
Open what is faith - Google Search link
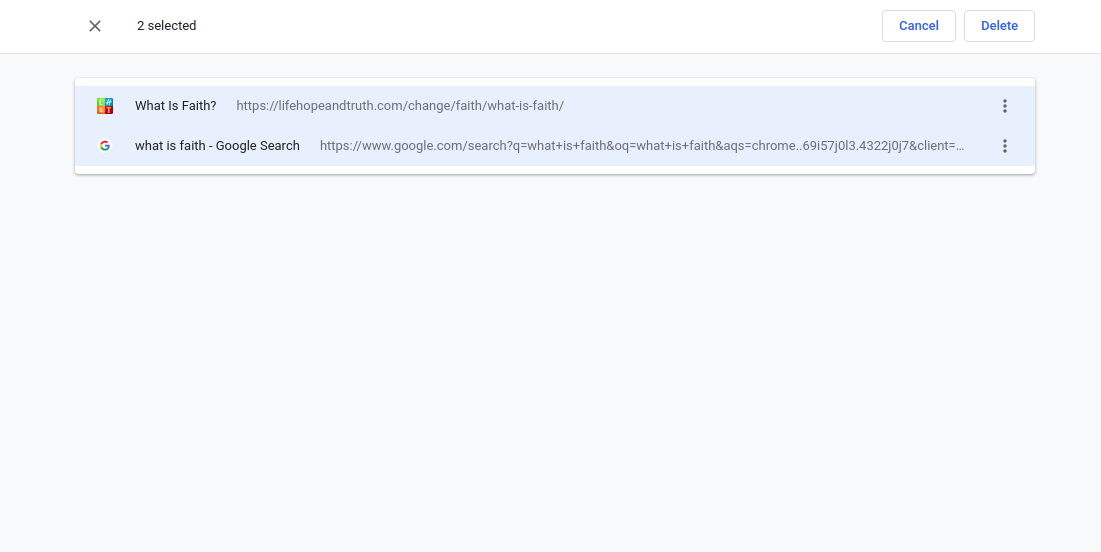coord(217,146)
